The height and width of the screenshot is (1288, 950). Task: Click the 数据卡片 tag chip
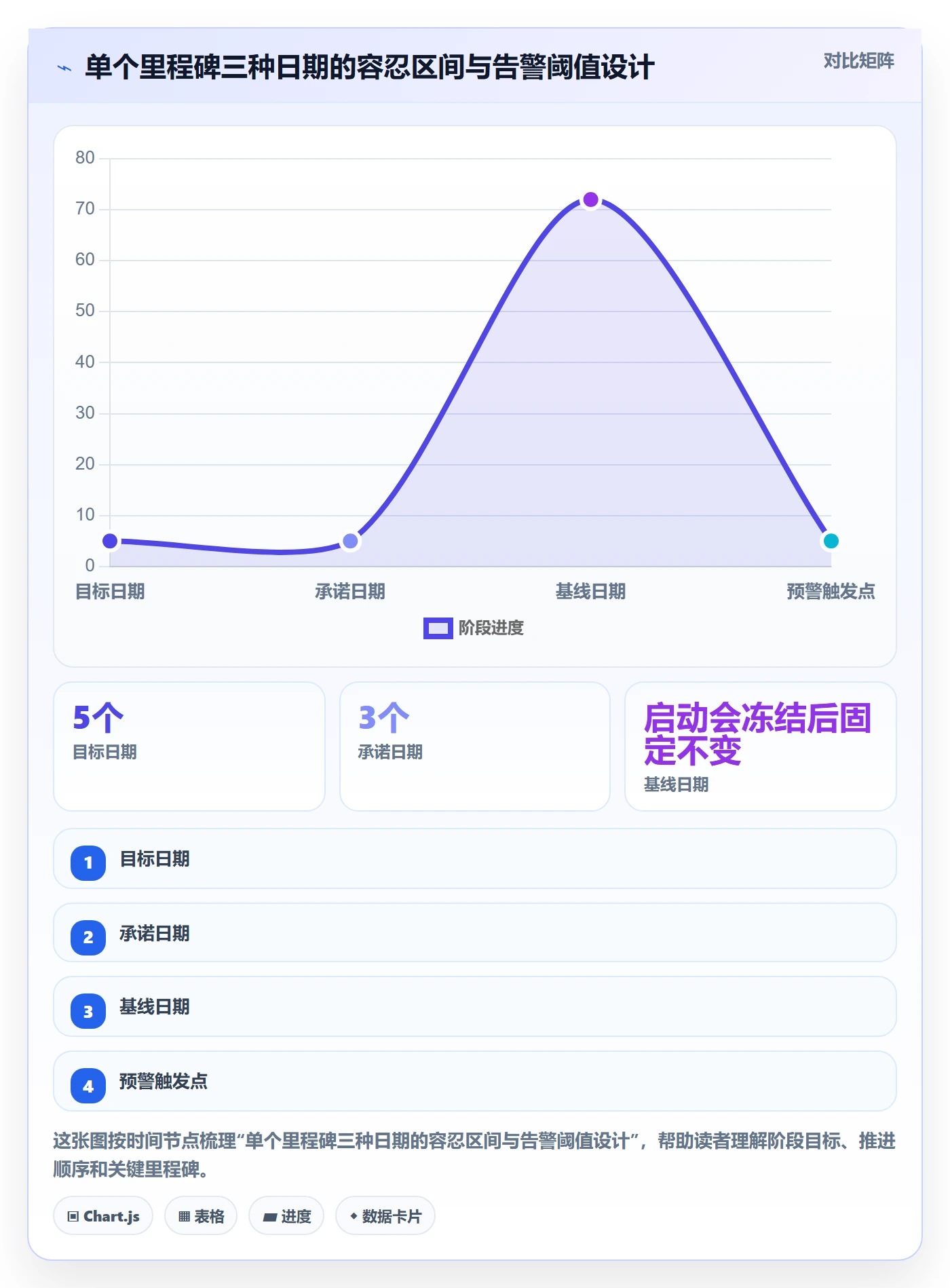(385, 1215)
